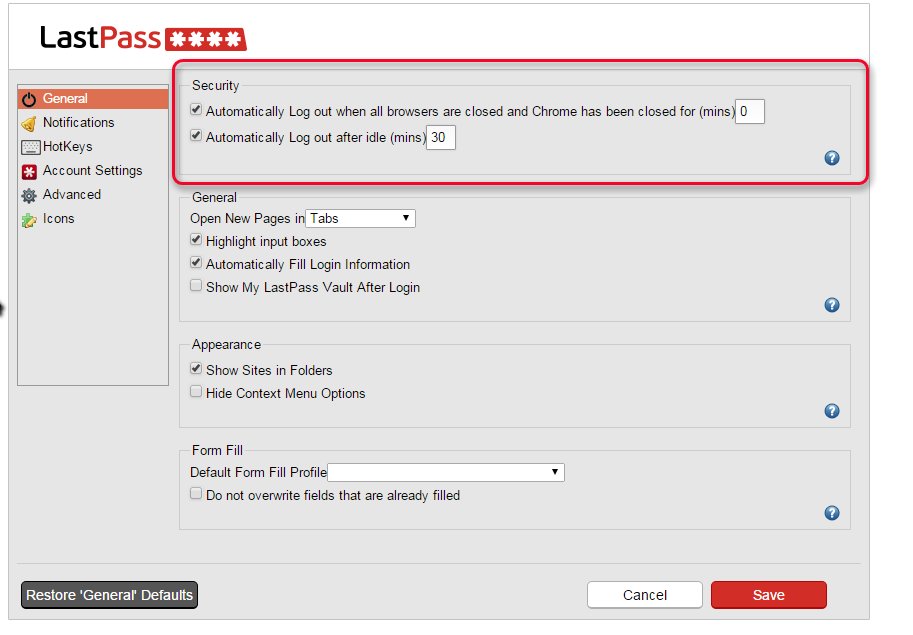The height and width of the screenshot is (635, 913).
Task: Open the Default Form Fill Profile dropdown
Action: coord(446,472)
